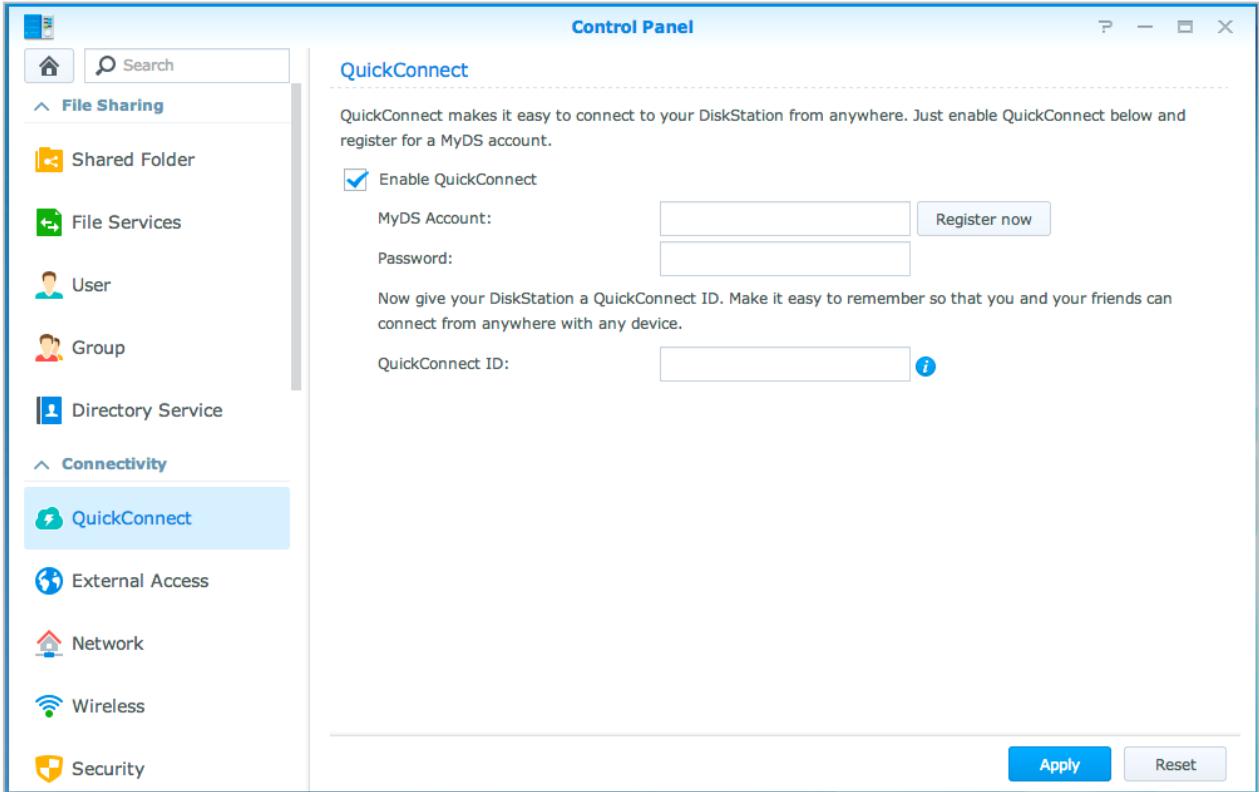Click the QuickConnect cloud icon

[x=49, y=518]
